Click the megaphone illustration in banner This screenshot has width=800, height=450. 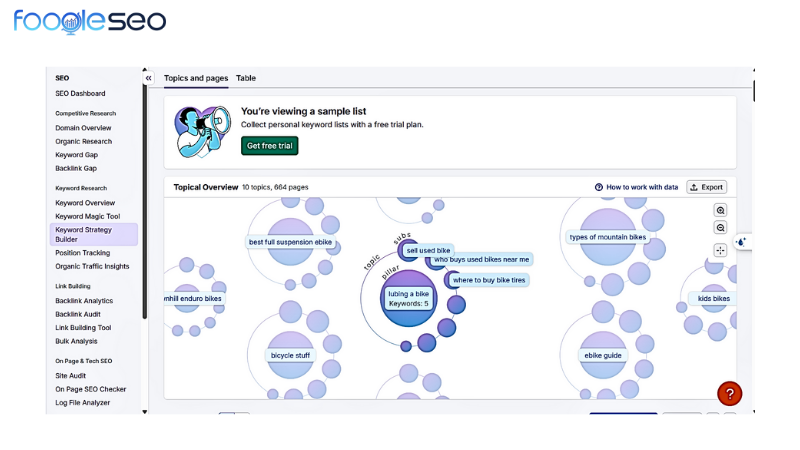pos(202,131)
